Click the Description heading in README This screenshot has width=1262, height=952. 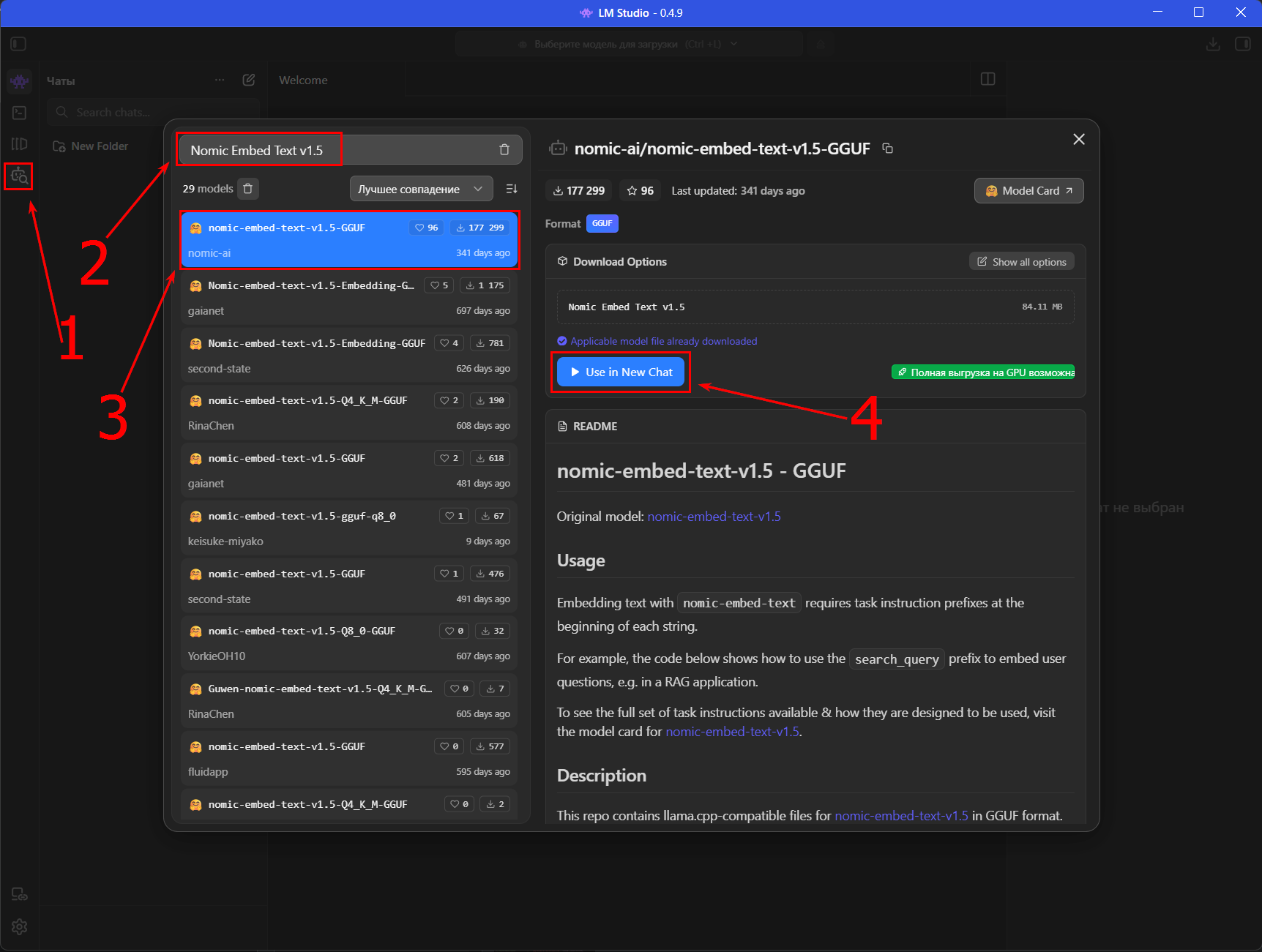pos(602,776)
